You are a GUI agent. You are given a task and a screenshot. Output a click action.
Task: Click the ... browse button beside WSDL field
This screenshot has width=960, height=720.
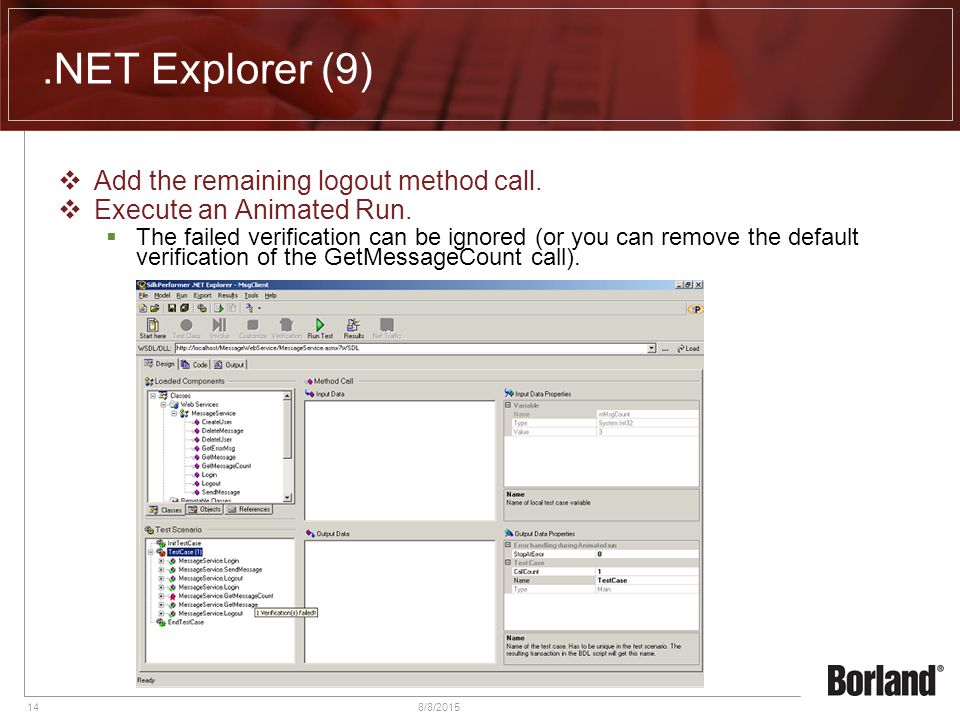pyautogui.click(x=665, y=348)
